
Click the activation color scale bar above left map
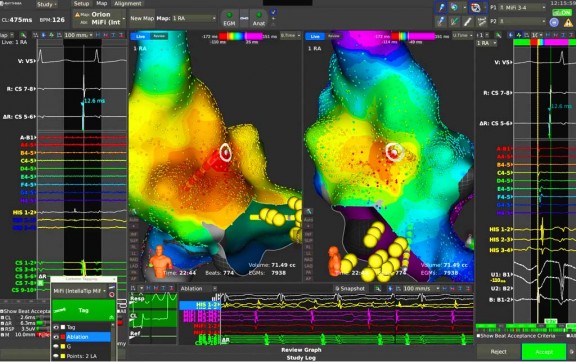pyautogui.click(x=240, y=36)
